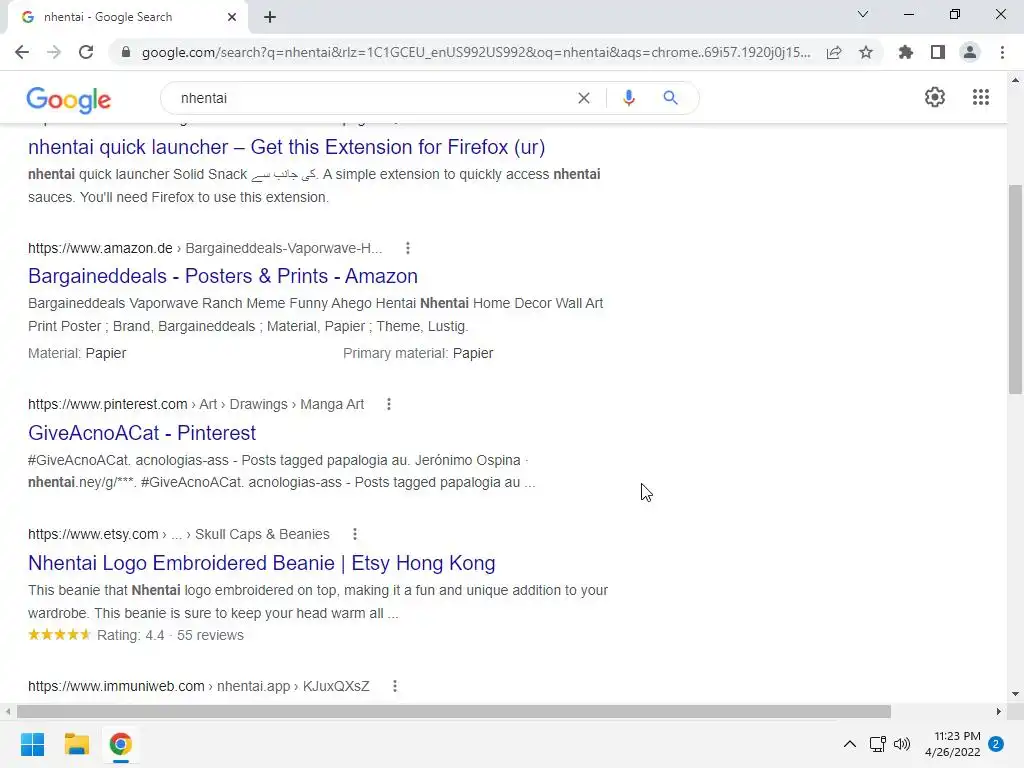Open the volume control speaker icon
This screenshot has width=1024, height=768.
[902, 744]
